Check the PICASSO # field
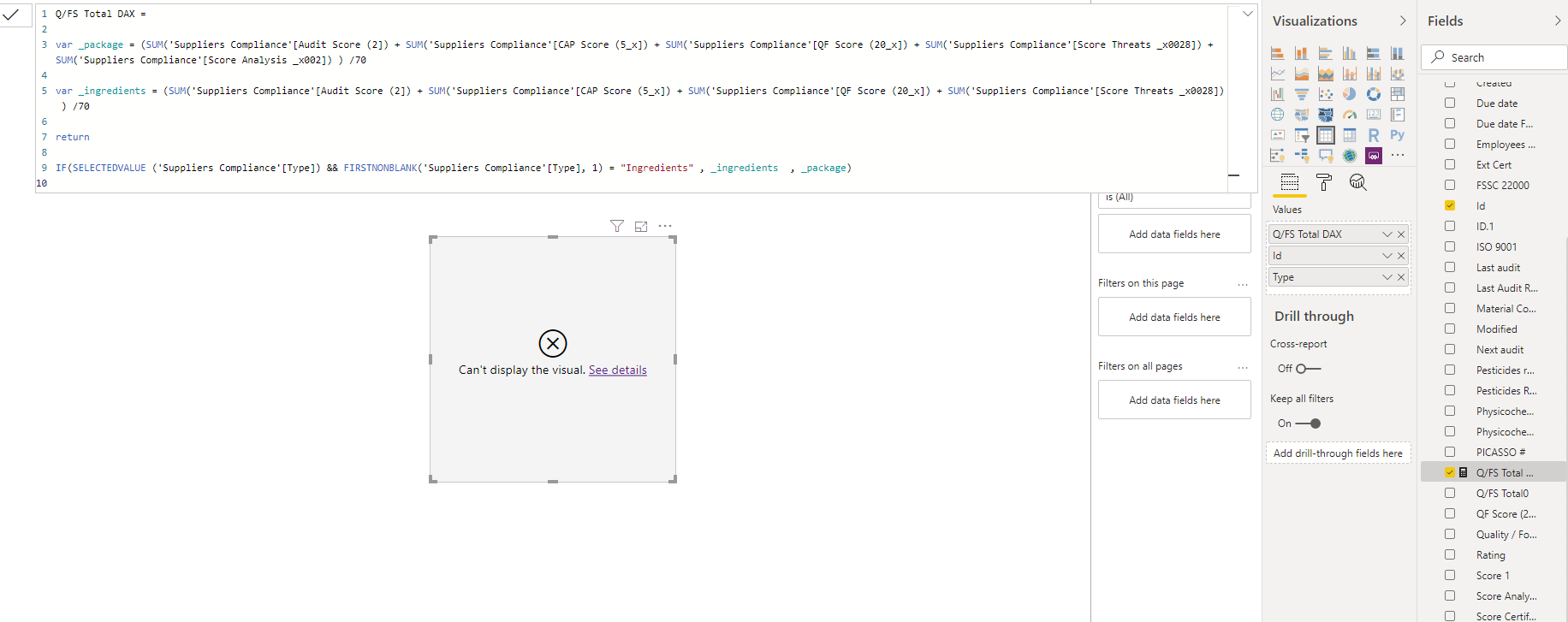This screenshot has width=1568, height=622. click(1450, 452)
